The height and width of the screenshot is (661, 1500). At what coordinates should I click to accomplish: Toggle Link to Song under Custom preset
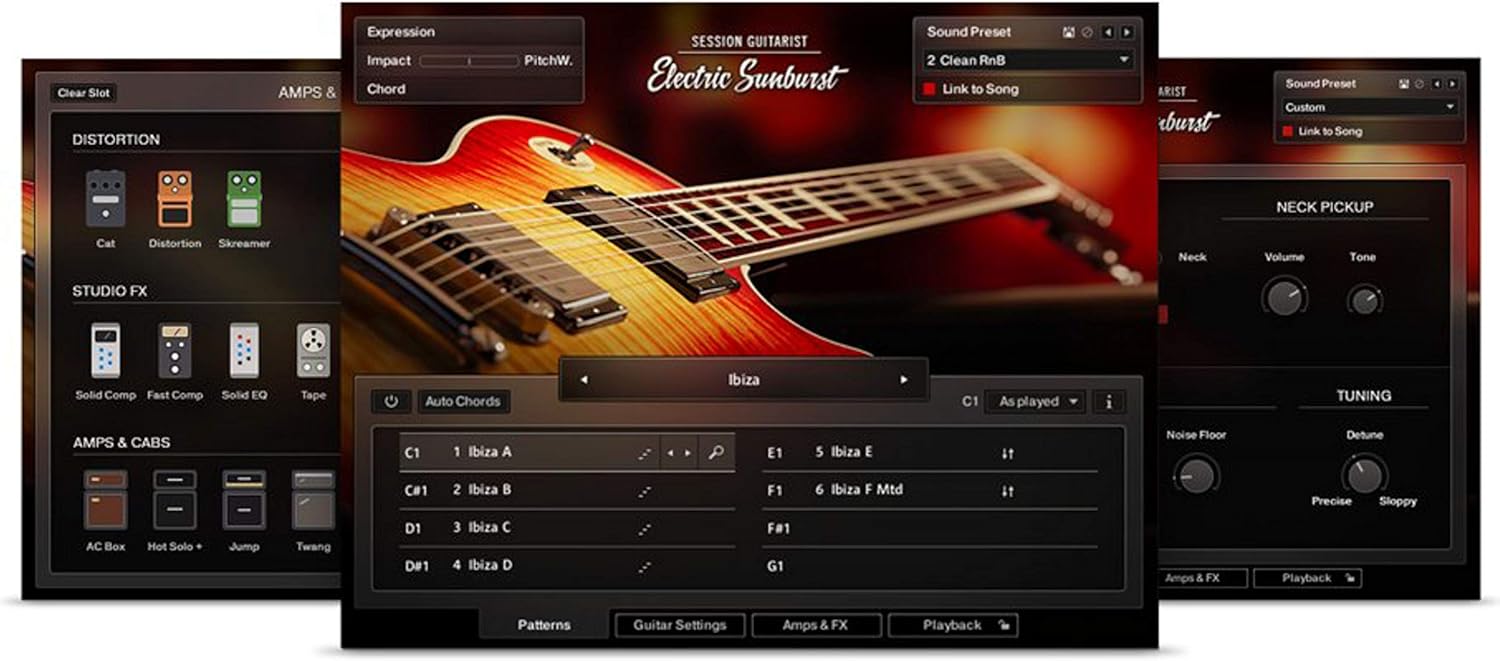(1288, 132)
